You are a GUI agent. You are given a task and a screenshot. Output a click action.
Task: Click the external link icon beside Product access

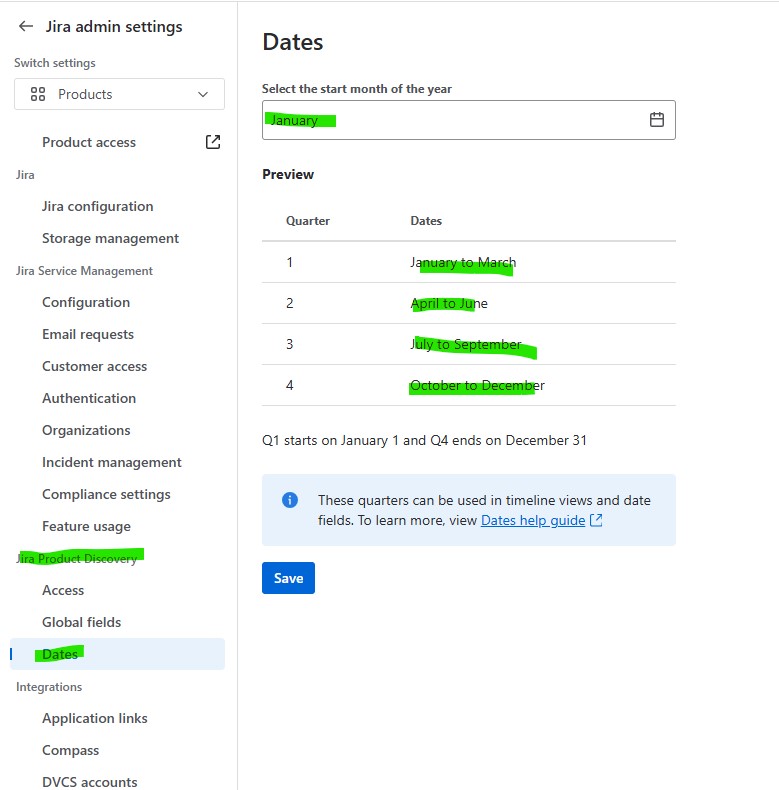click(x=213, y=142)
